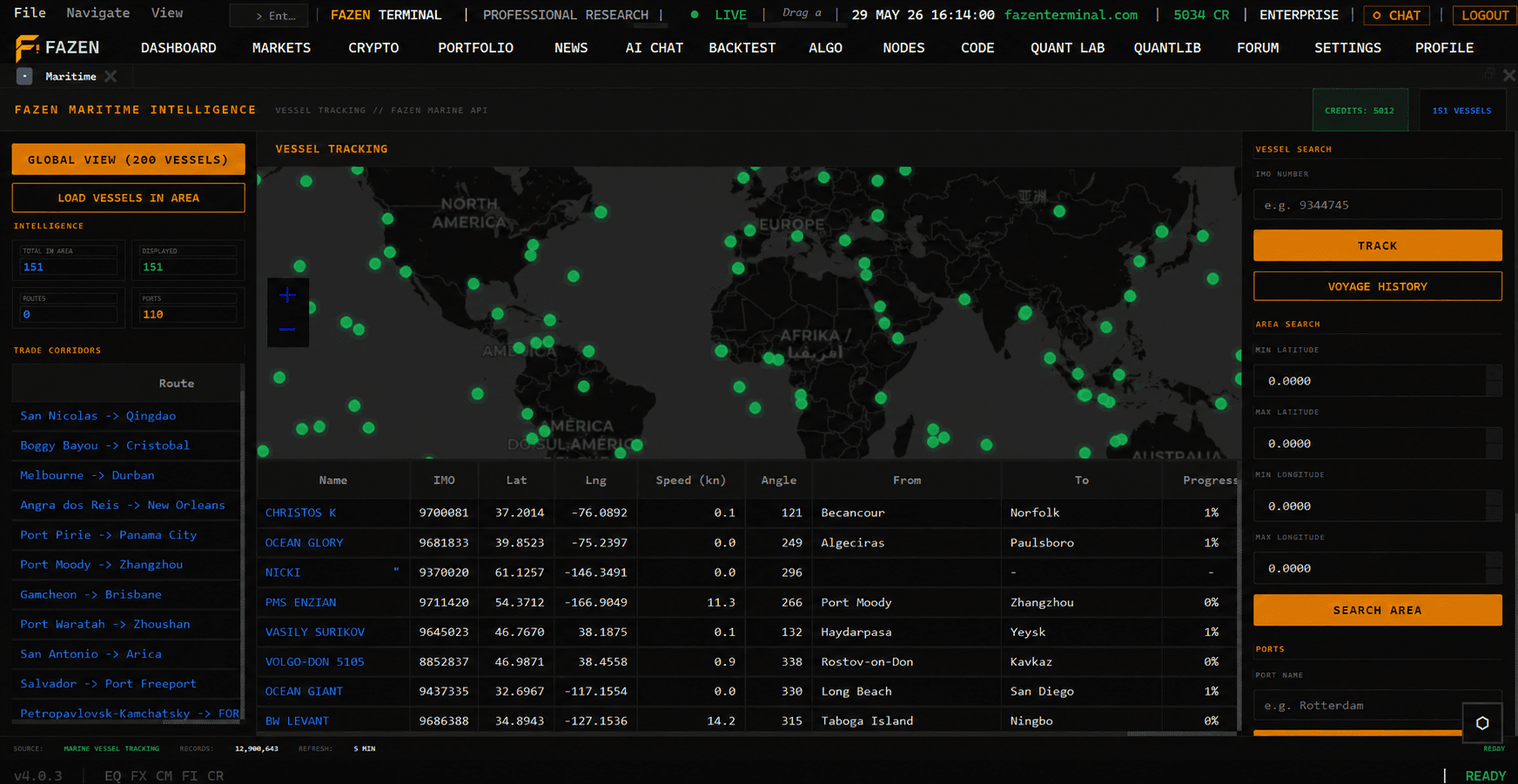1518x784 pixels.
Task: Open the File menu
Action: pos(30,13)
